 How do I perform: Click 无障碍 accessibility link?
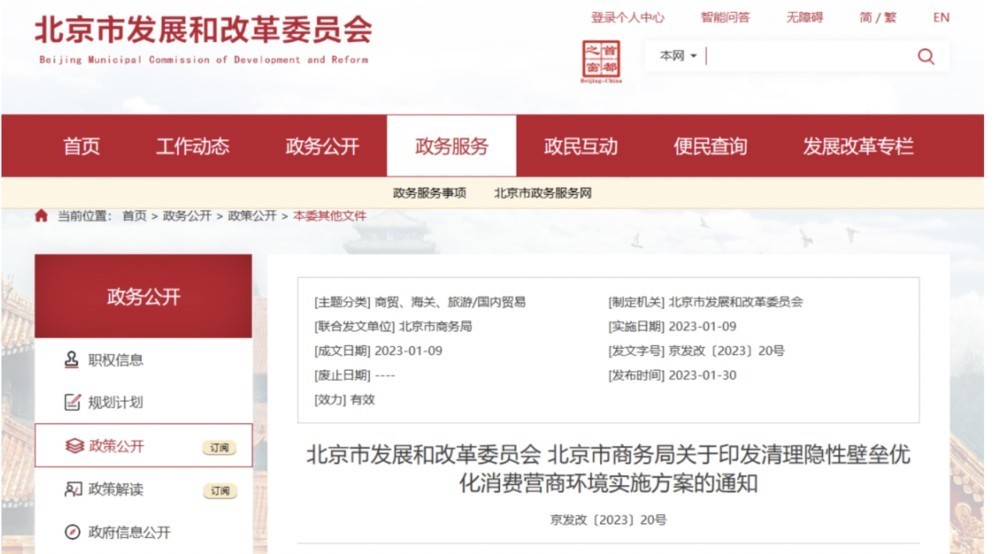point(804,18)
